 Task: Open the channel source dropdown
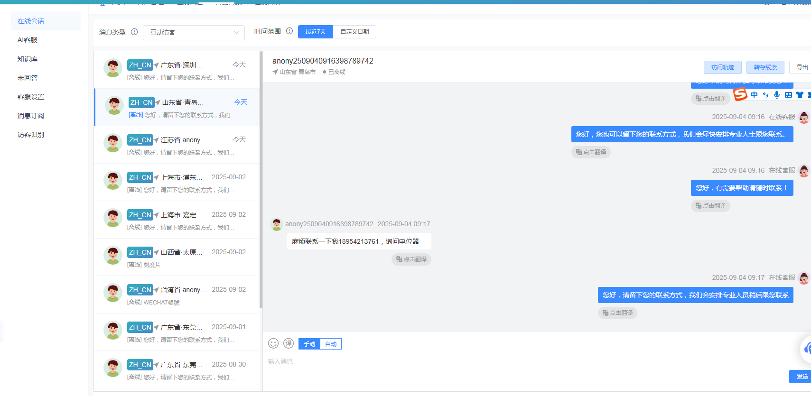point(194,32)
